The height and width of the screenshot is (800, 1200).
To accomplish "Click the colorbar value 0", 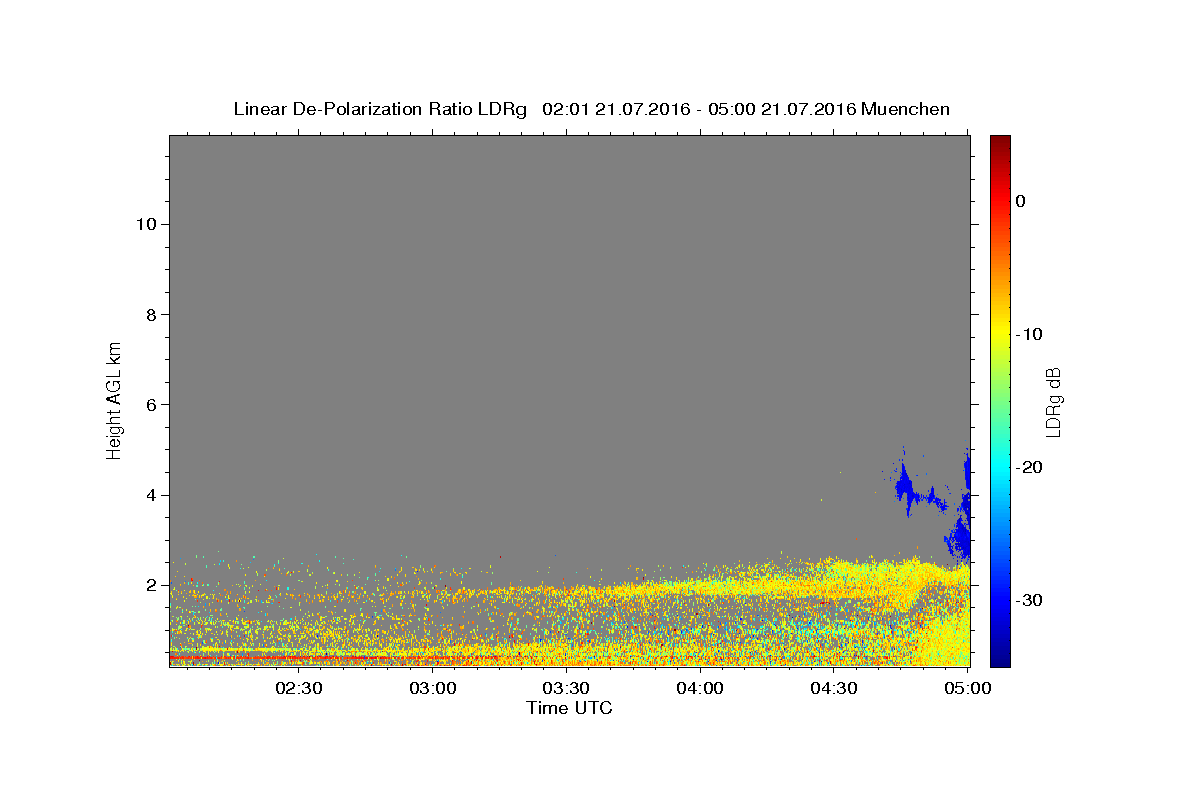I will [x=1020, y=201].
